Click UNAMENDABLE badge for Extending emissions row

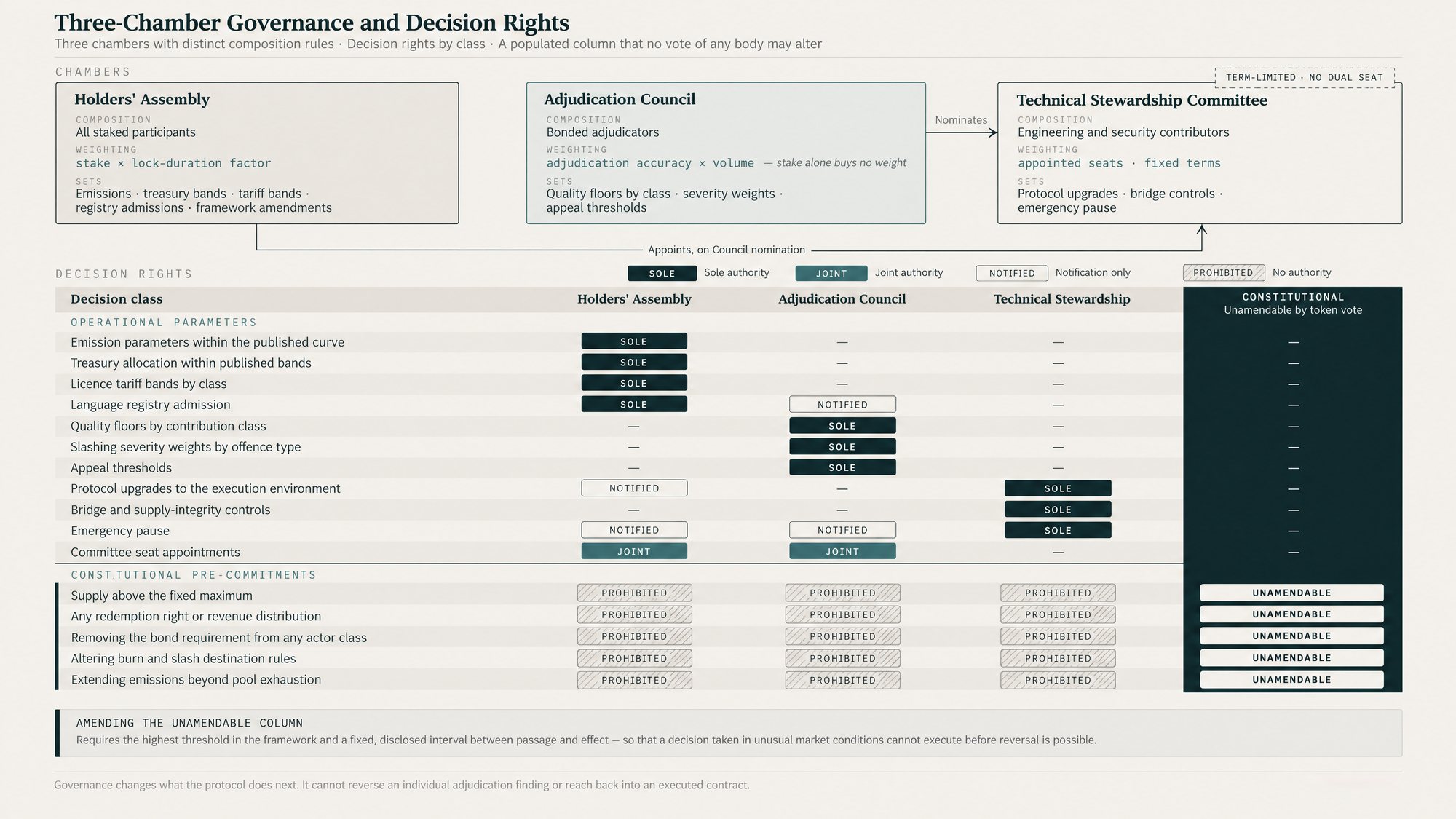pos(1292,680)
